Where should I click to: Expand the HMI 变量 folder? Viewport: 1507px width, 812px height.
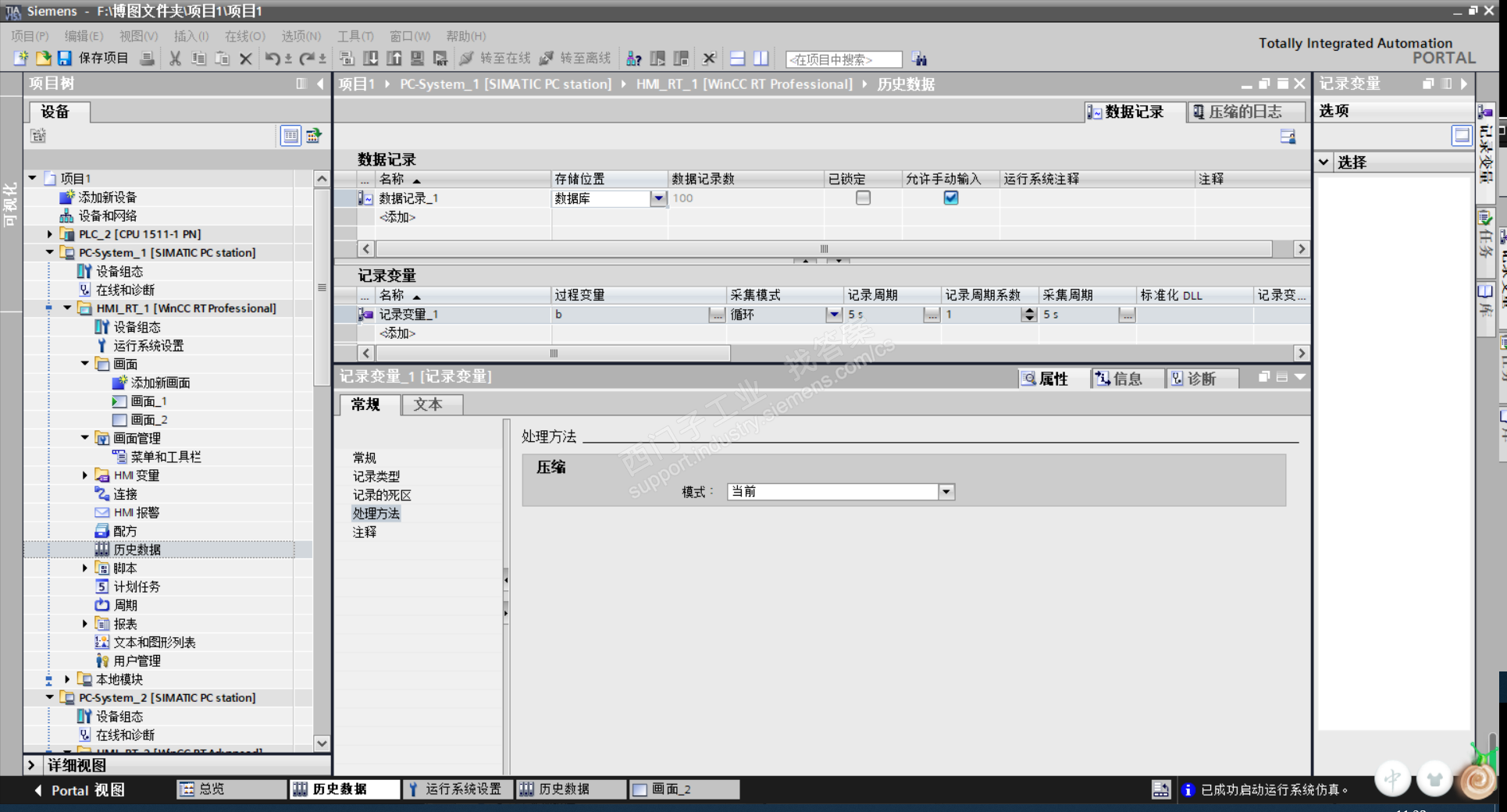pos(85,475)
